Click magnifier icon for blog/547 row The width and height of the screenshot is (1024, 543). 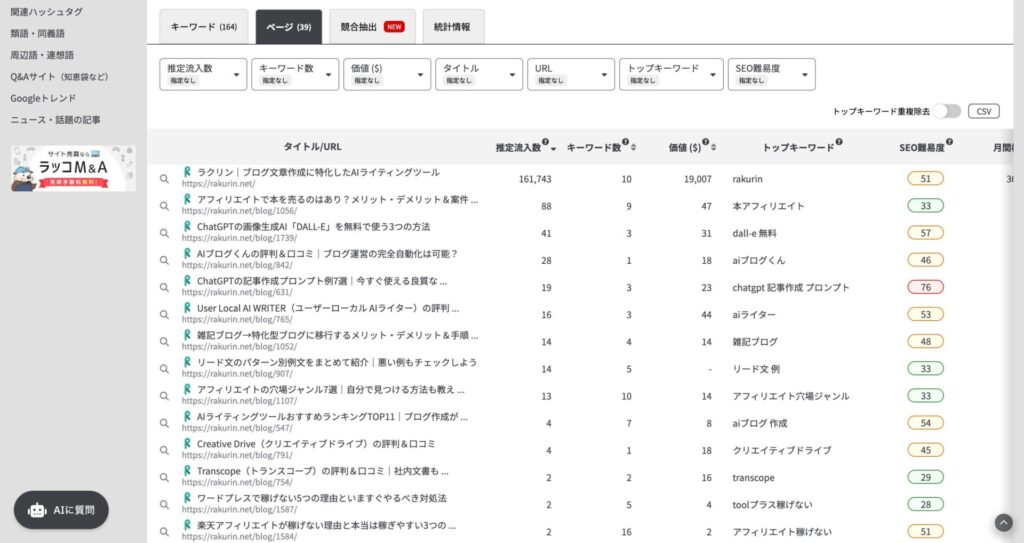164,423
